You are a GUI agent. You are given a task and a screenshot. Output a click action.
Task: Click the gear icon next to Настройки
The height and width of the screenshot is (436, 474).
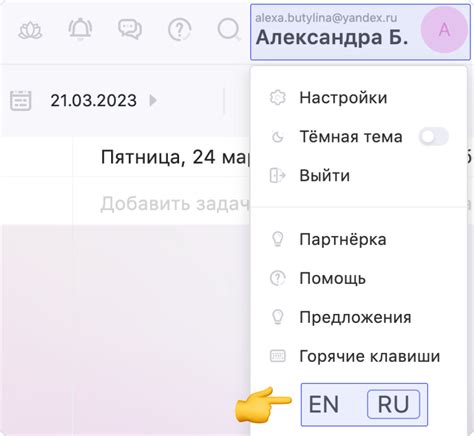click(277, 98)
